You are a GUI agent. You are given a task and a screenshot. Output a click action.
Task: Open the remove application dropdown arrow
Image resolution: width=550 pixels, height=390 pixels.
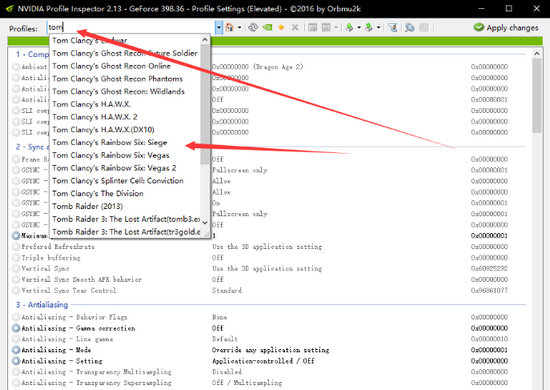click(x=336, y=27)
